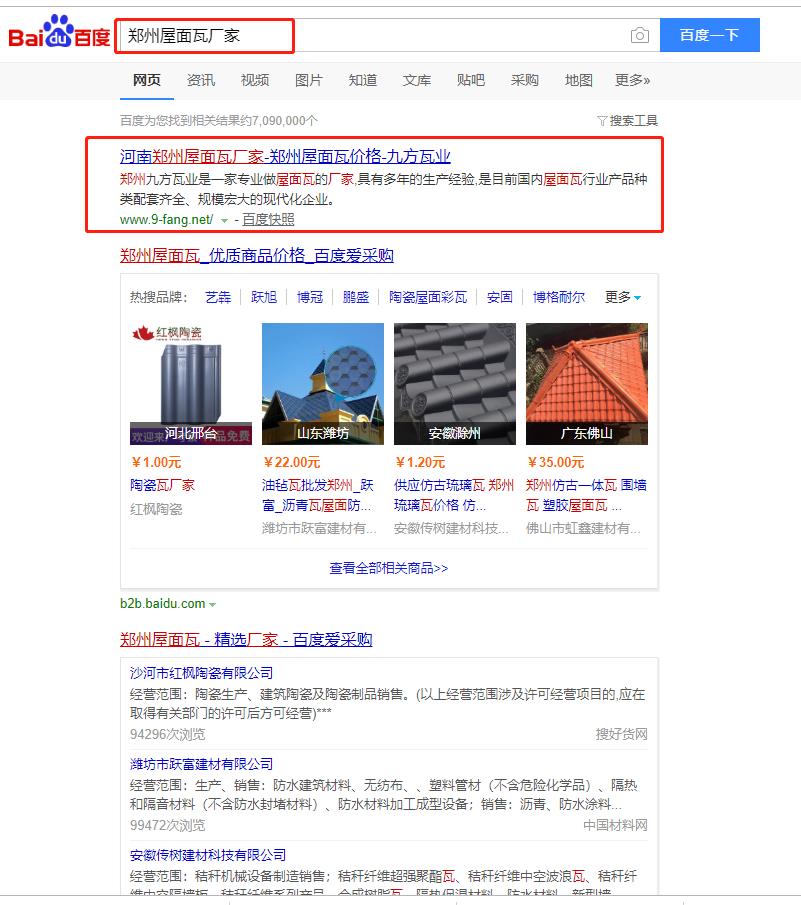
Task: Click the 中国材料网 source label
Action: (x=615, y=825)
